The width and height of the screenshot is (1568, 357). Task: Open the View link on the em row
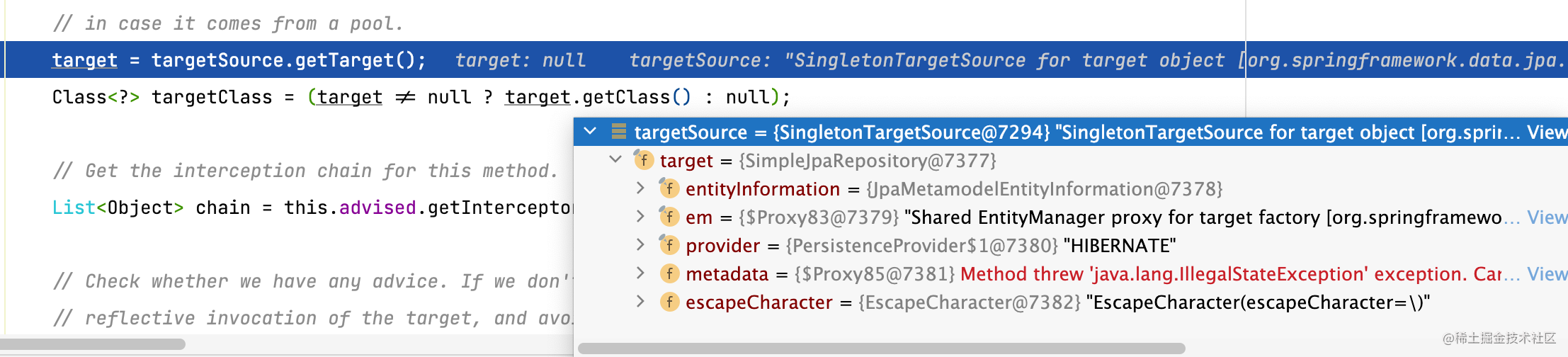(x=1546, y=217)
